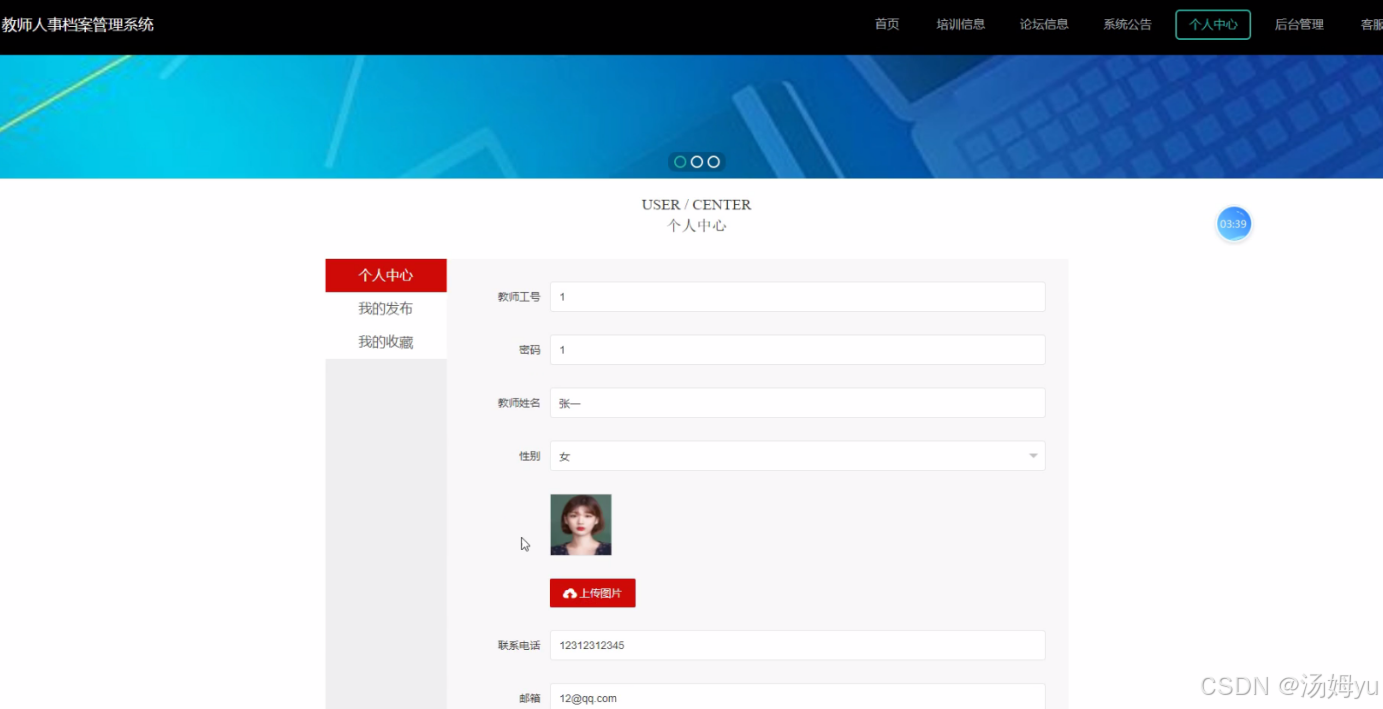Viewport: 1383px width, 709px height.
Task: Click the 联系电话 field label
Action: tap(519, 645)
